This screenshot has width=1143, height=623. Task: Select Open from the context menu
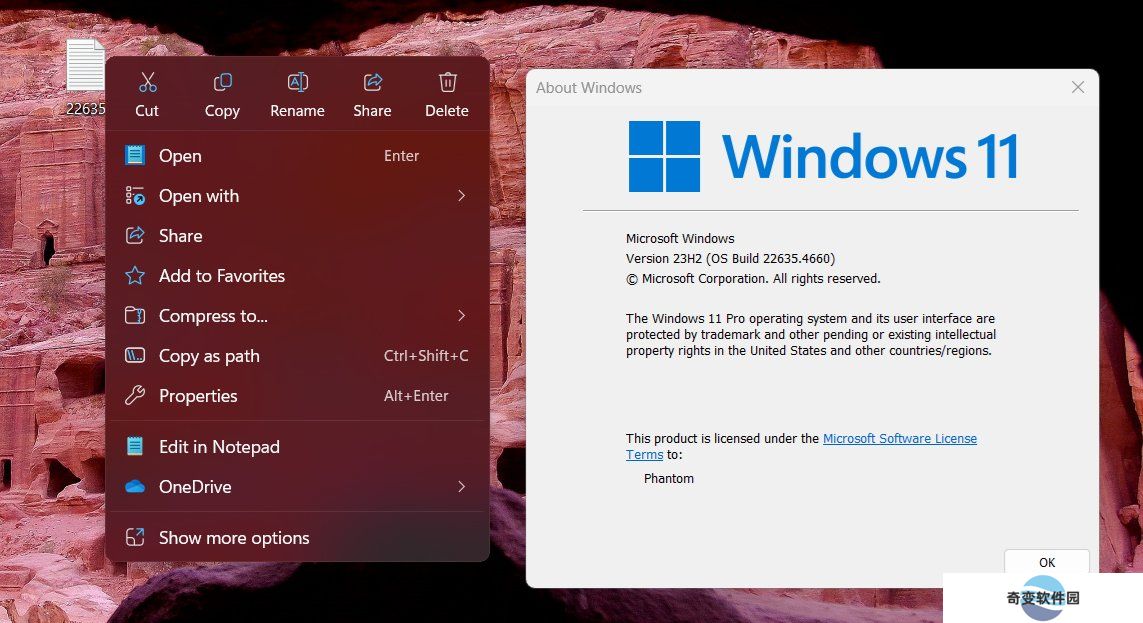pyautogui.click(x=297, y=155)
